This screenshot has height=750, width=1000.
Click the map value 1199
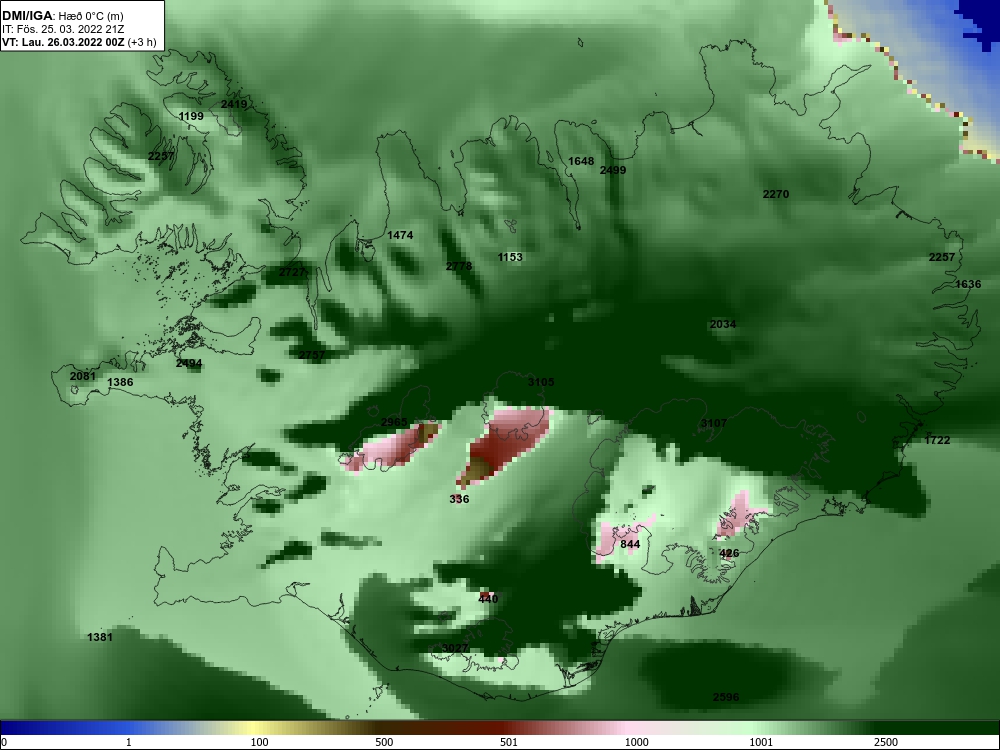tap(191, 116)
